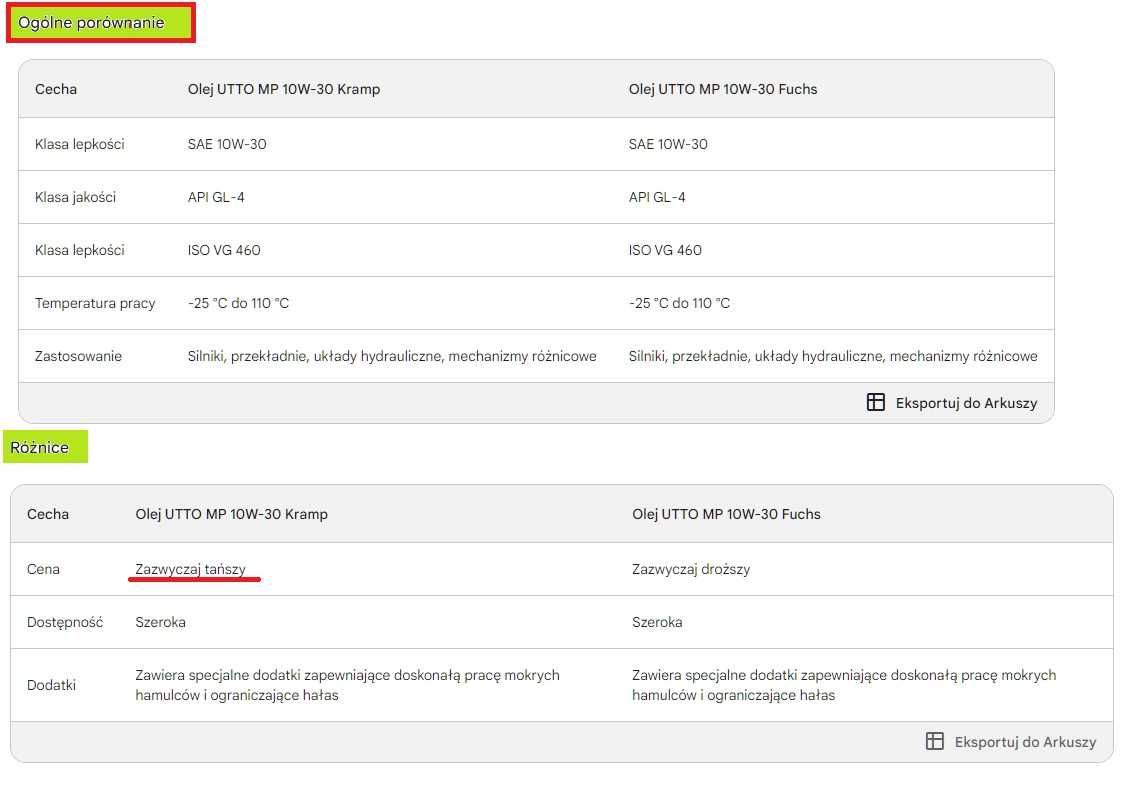
Task: Select 'ISO VG 460' in the Kramp column
Action: (224, 250)
